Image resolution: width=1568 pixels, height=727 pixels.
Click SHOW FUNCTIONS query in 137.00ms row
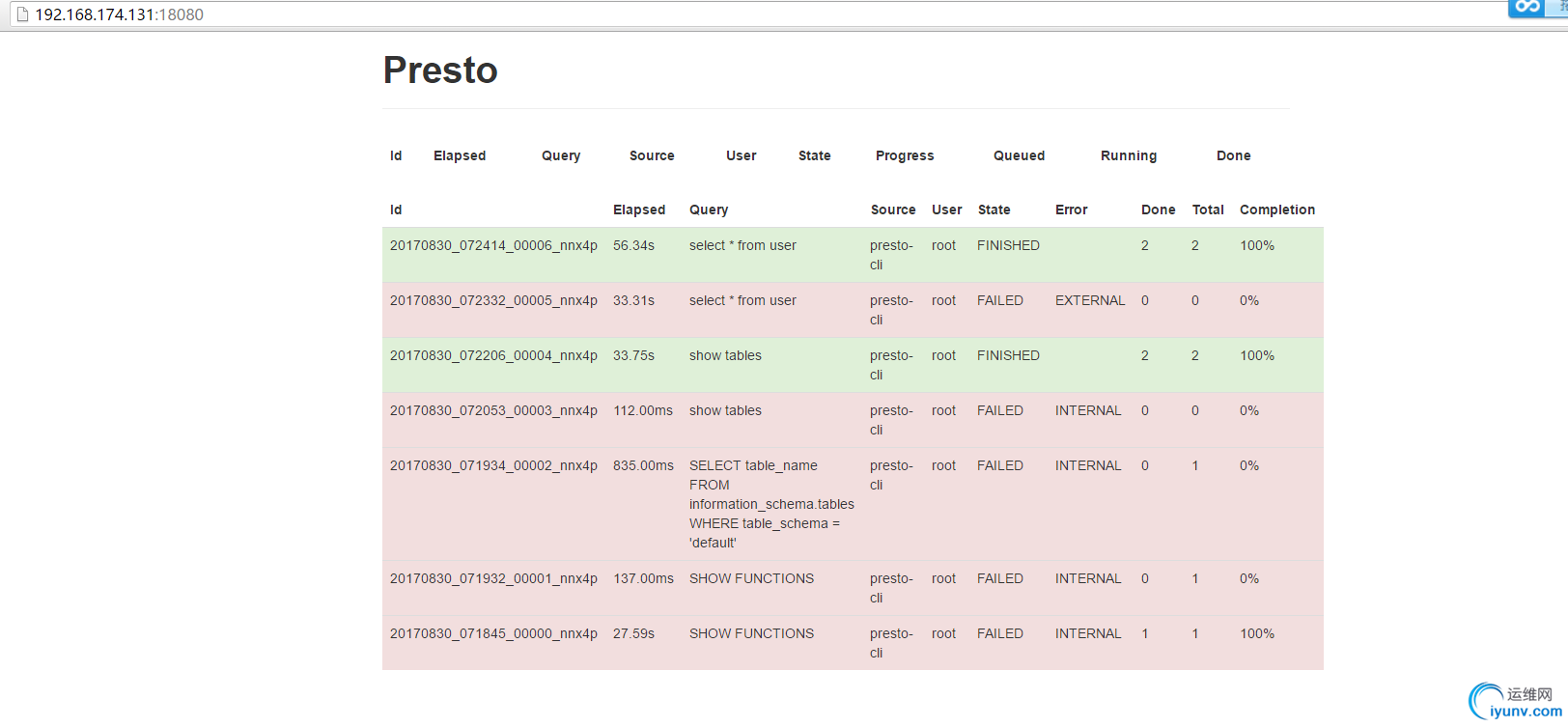[x=751, y=578]
